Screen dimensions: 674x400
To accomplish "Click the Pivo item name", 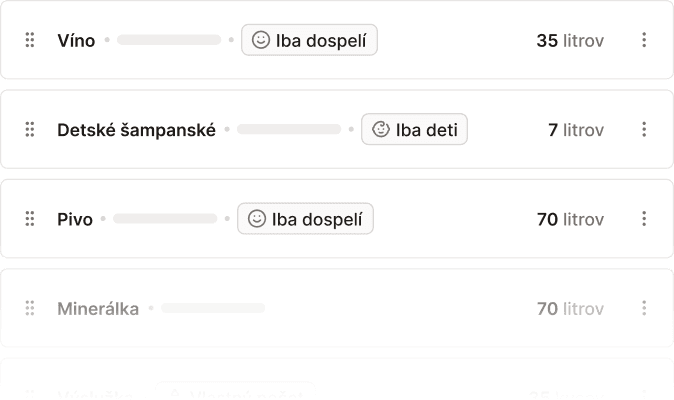I will click(75, 219).
